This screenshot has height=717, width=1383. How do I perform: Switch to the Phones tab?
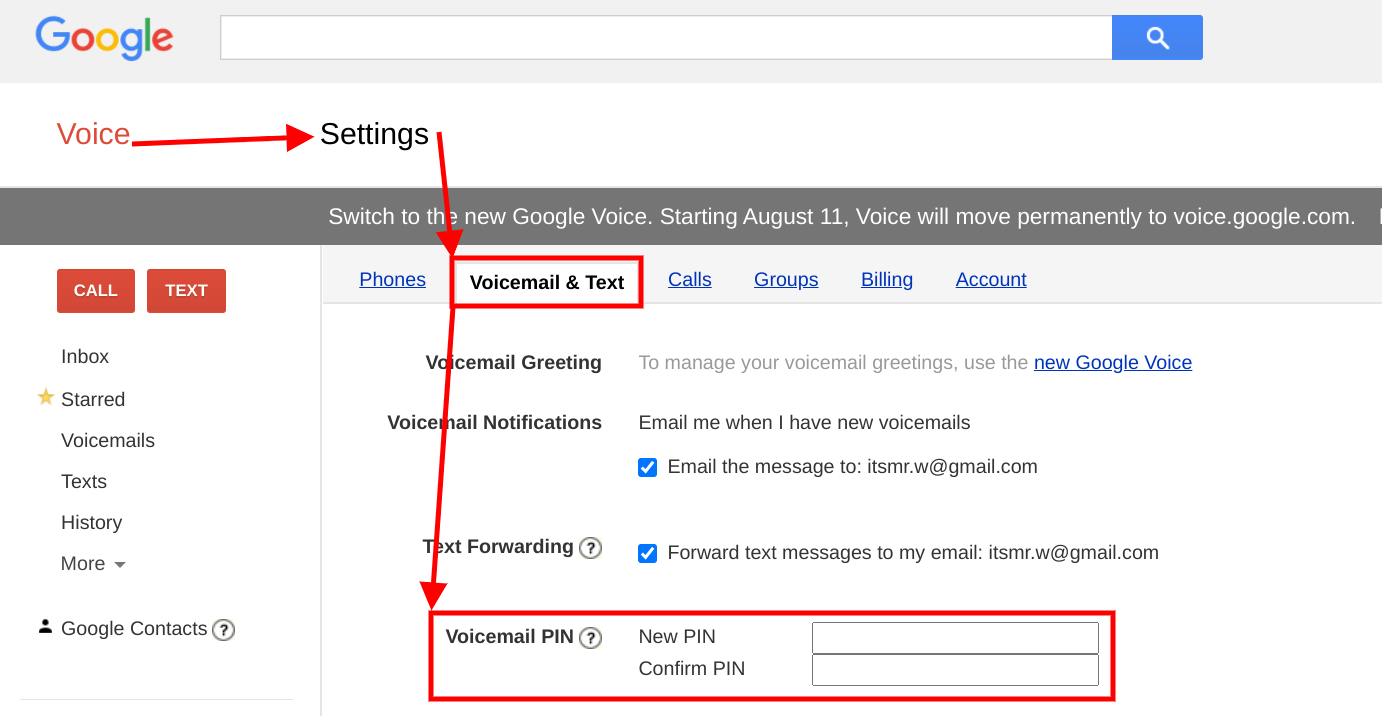point(392,280)
